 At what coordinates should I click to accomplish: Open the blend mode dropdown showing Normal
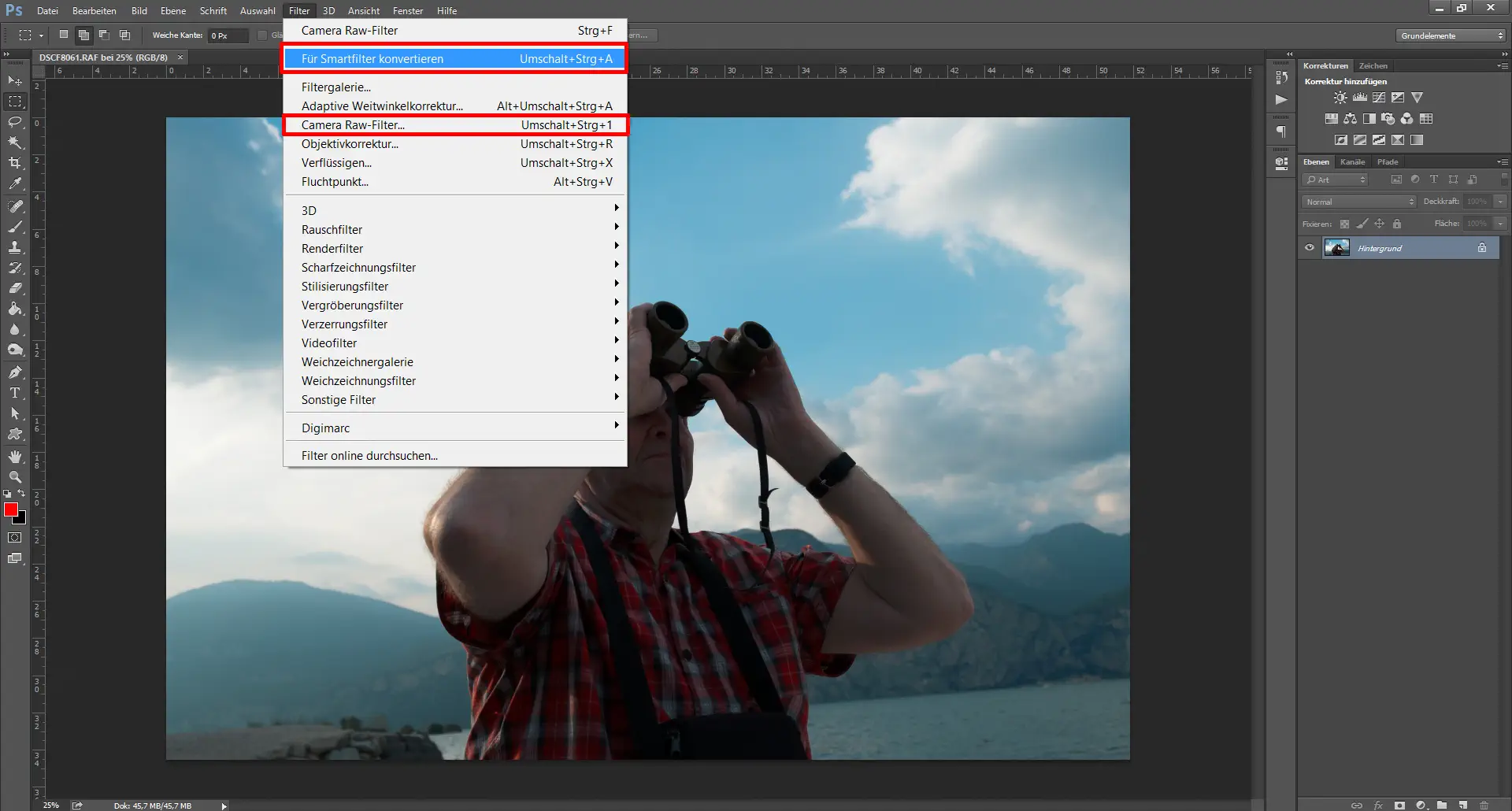point(1358,202)
